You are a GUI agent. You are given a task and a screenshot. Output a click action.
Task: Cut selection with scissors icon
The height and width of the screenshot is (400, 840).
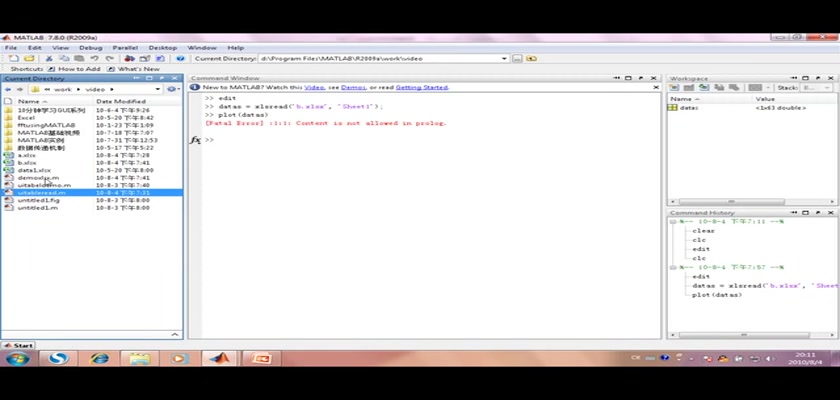tap(49, 58)
